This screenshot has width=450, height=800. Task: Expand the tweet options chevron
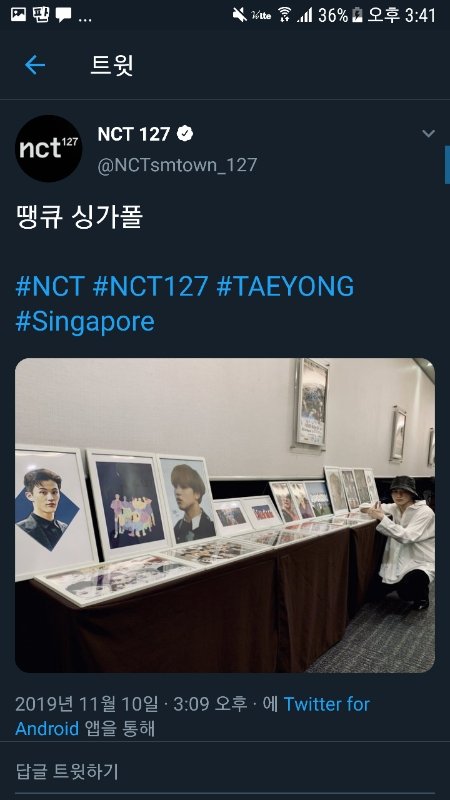click(x=429, y=134)
